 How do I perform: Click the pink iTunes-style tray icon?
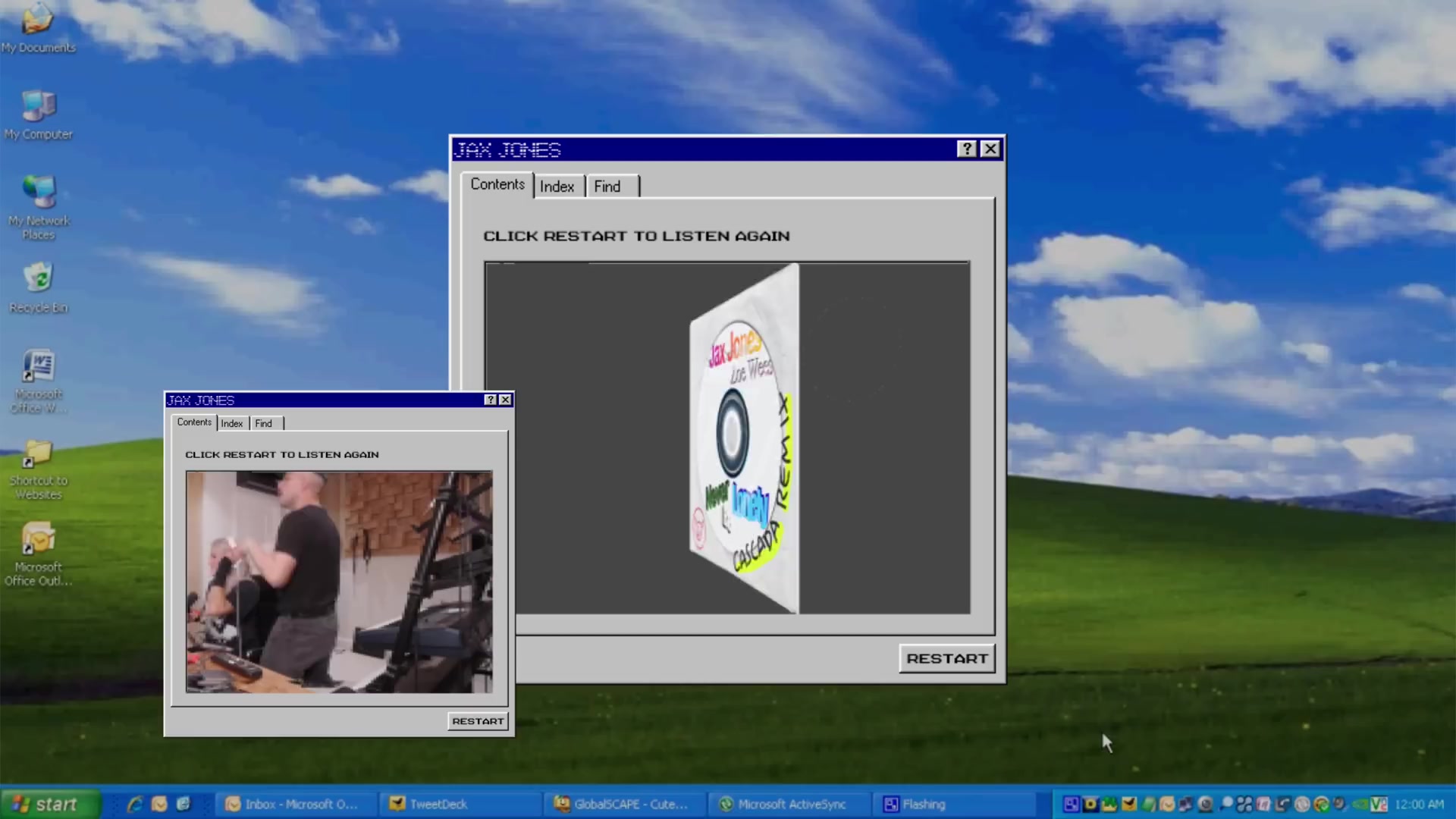1263,804
